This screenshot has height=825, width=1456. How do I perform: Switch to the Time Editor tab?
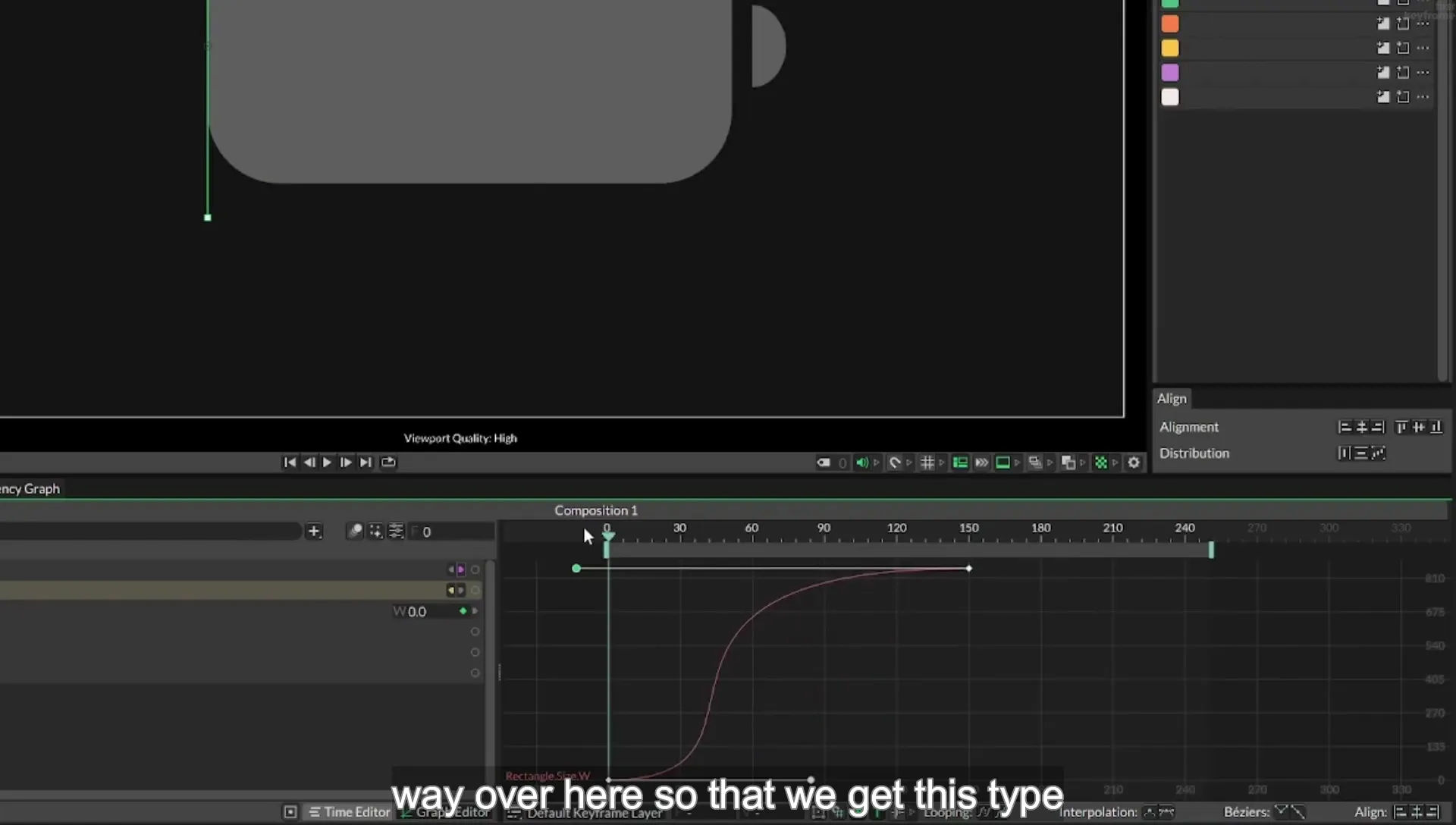[350, 812]
